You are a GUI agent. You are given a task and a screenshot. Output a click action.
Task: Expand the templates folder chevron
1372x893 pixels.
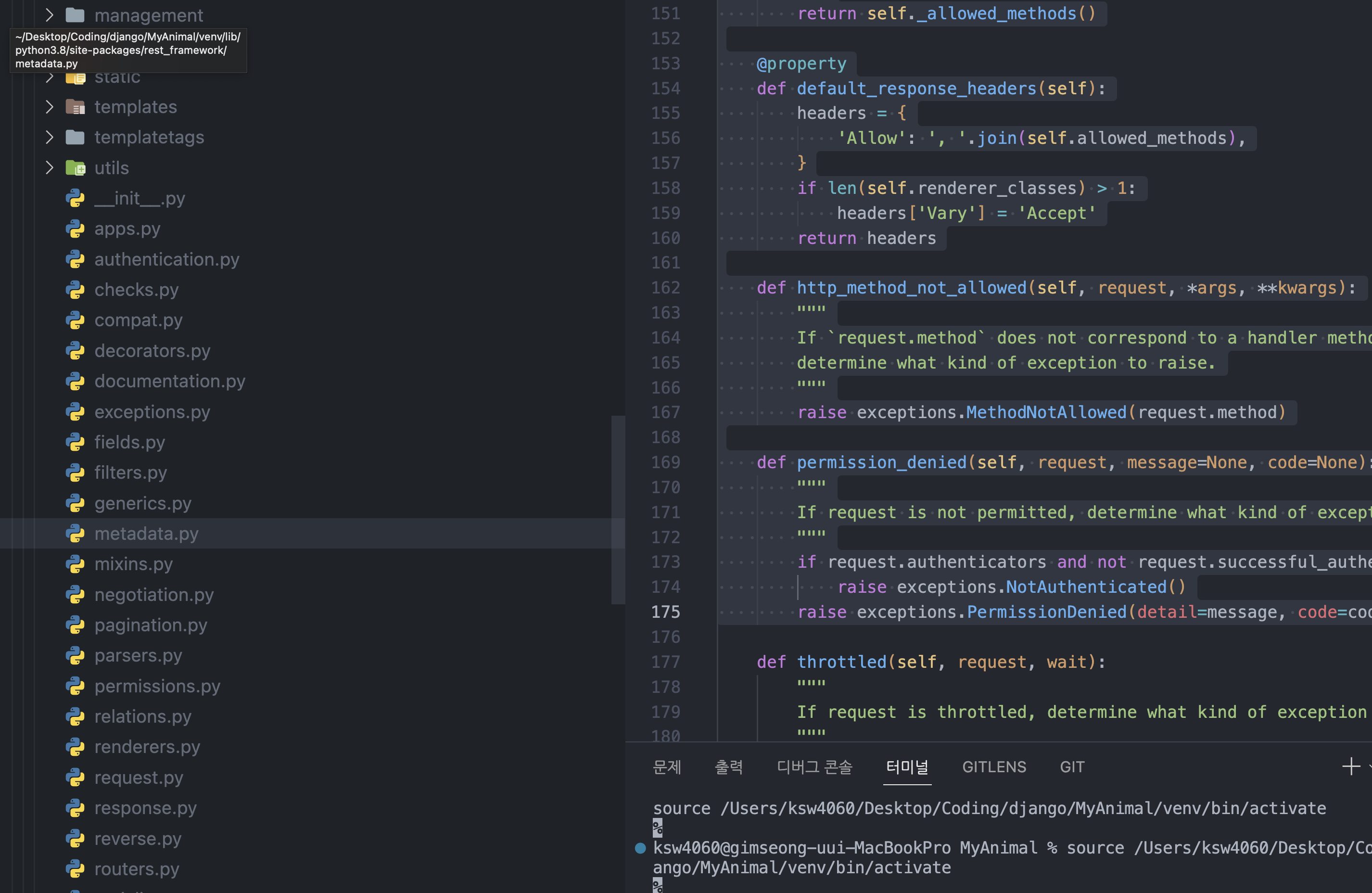point(50,107)
